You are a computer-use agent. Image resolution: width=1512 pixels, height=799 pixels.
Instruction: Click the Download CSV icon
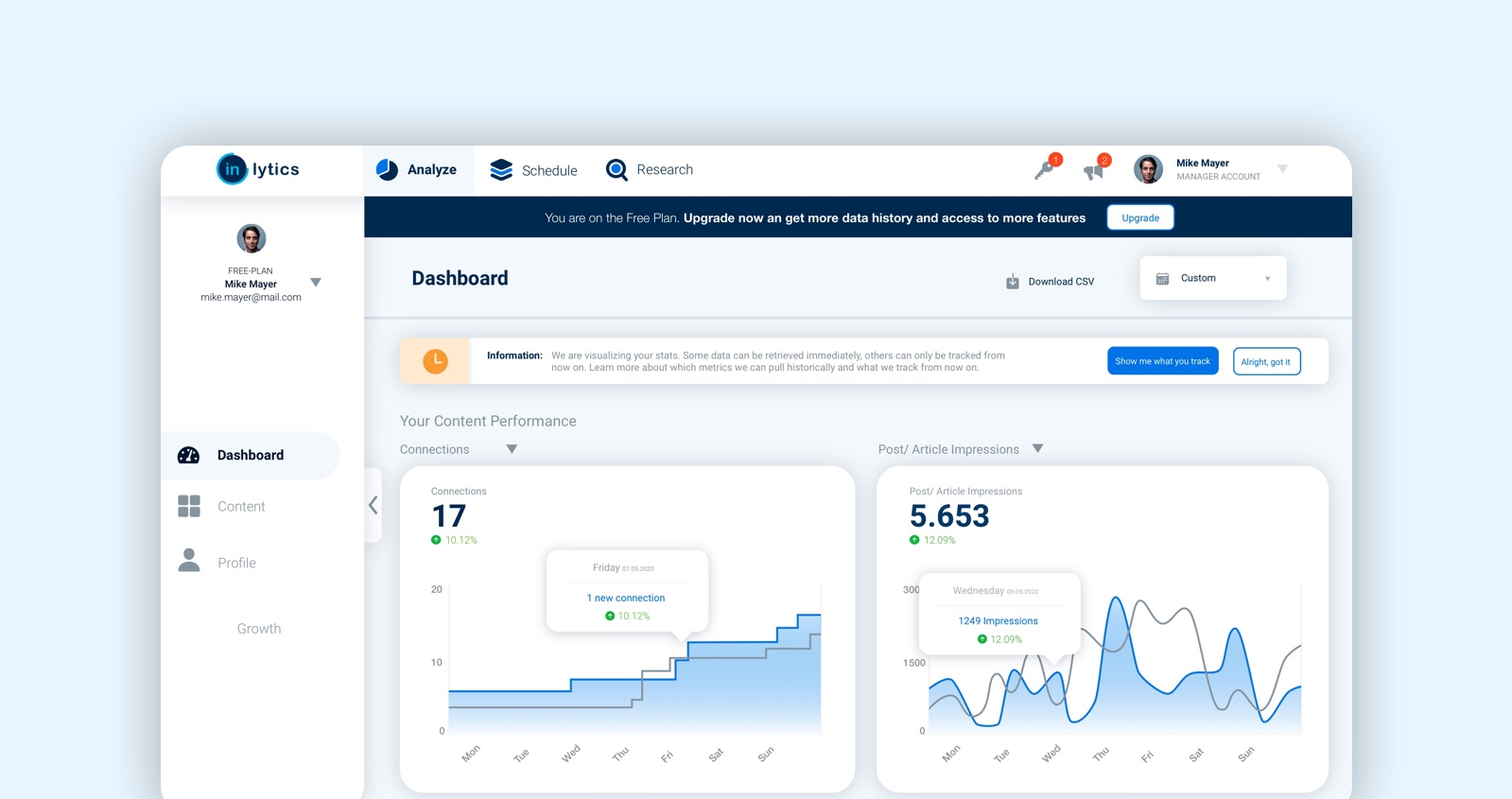pos(1012,281)
